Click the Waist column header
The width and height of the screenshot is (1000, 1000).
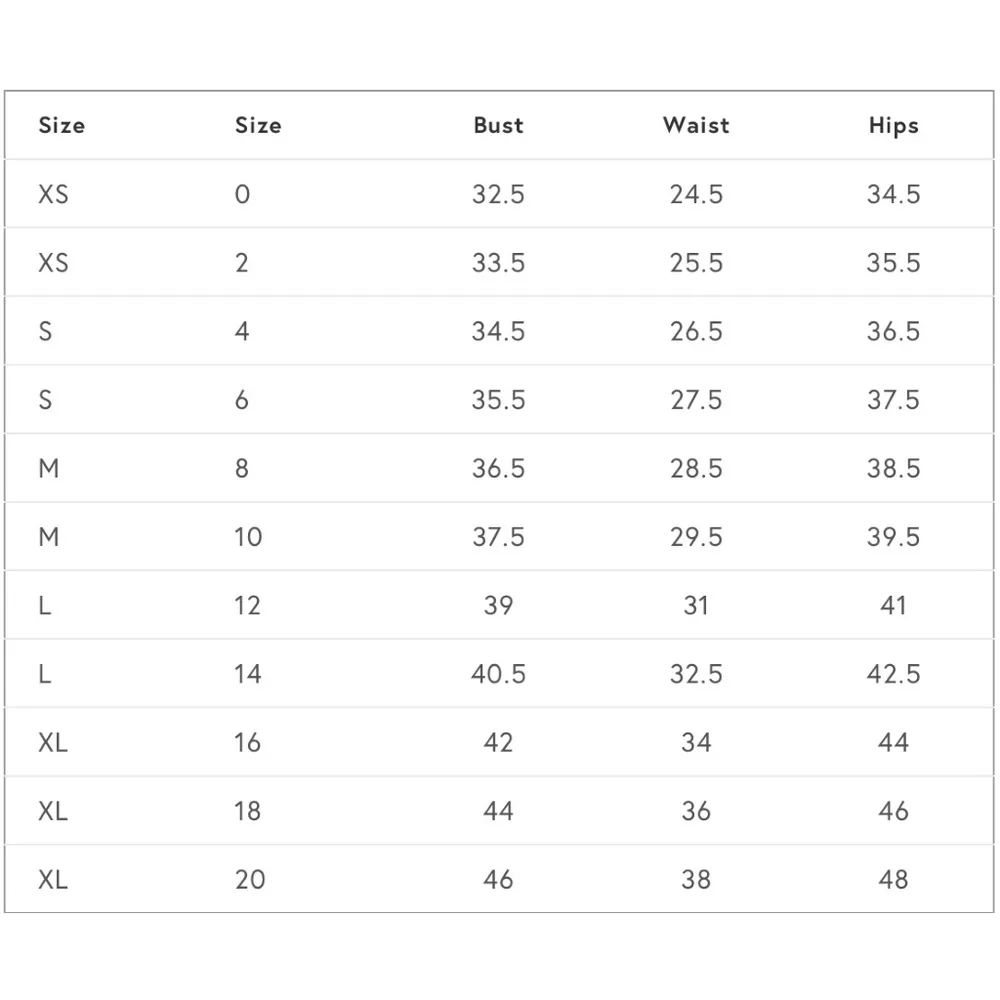pyautogui.click(x=696, y=126)
